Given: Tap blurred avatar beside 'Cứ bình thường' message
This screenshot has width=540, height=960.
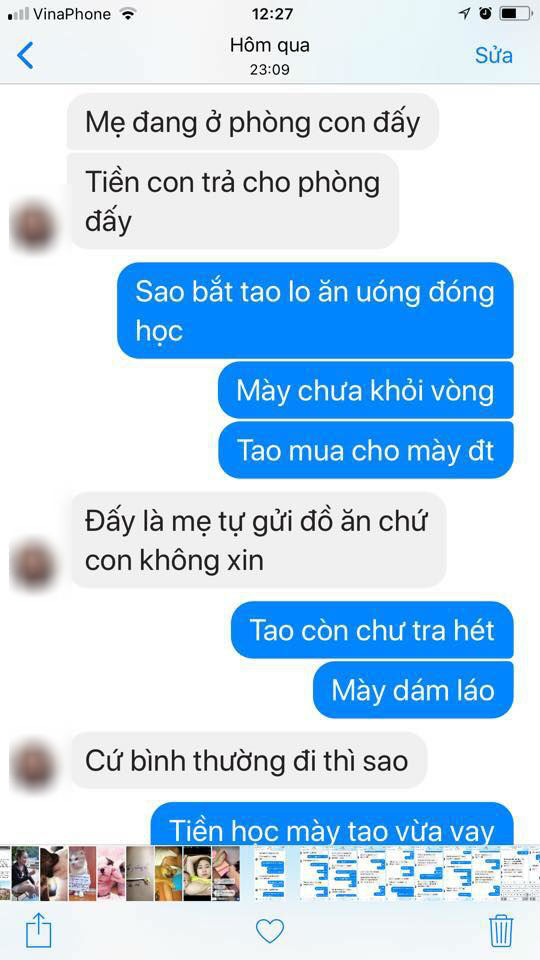Looking at the screenshot, I should (31, 767).
